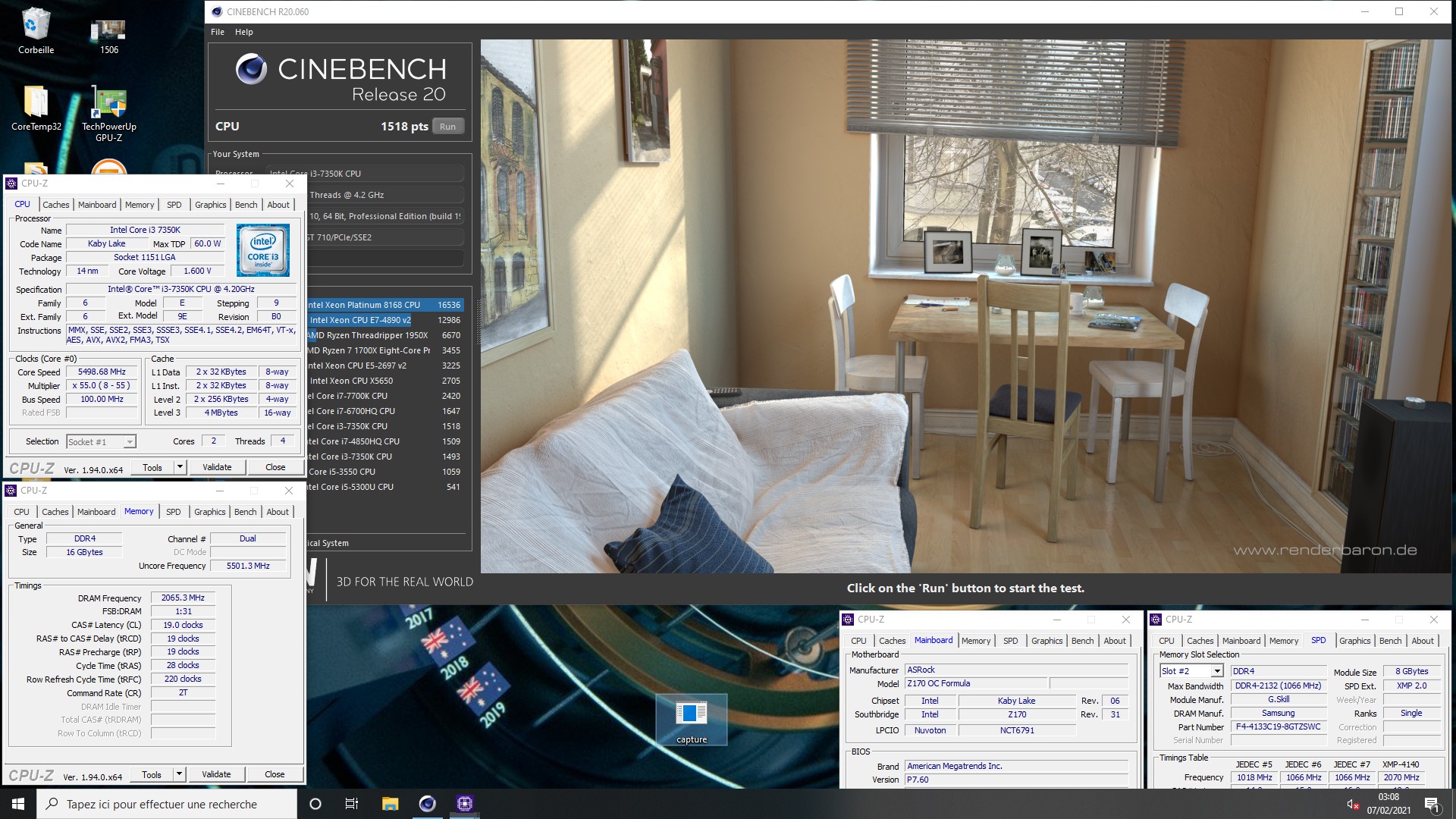Open the Corbeille recycle bin icon
This screenshot has width=1456, height=819.
(36, 30)
